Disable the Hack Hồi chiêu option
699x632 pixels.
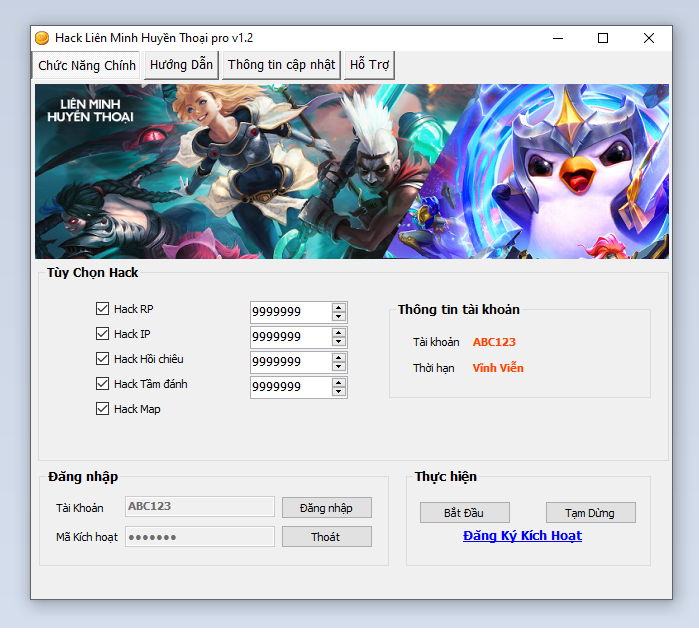coord(102,359)
